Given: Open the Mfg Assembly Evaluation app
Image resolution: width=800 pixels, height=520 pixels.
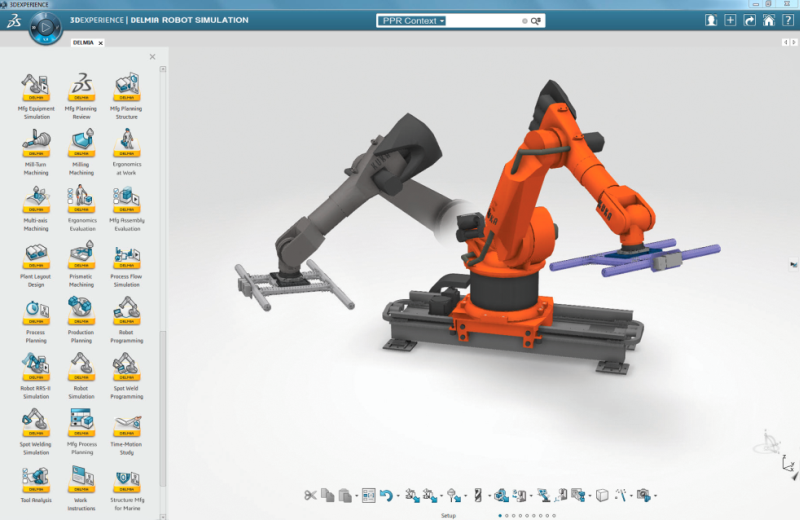Looking at the screenshot, I should click(x=127, y=208).
